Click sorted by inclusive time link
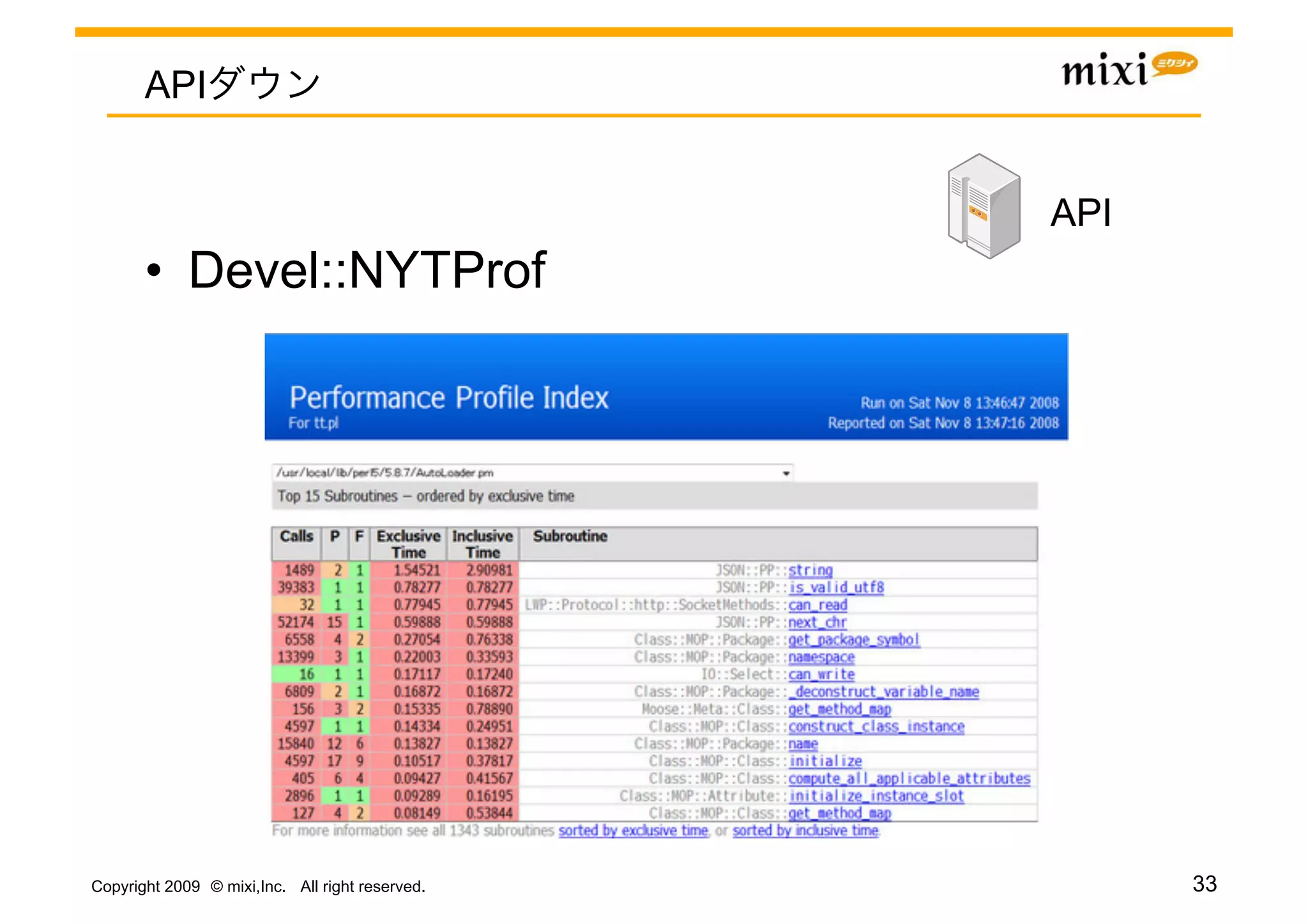1308x924 pixels. [805, 831]
